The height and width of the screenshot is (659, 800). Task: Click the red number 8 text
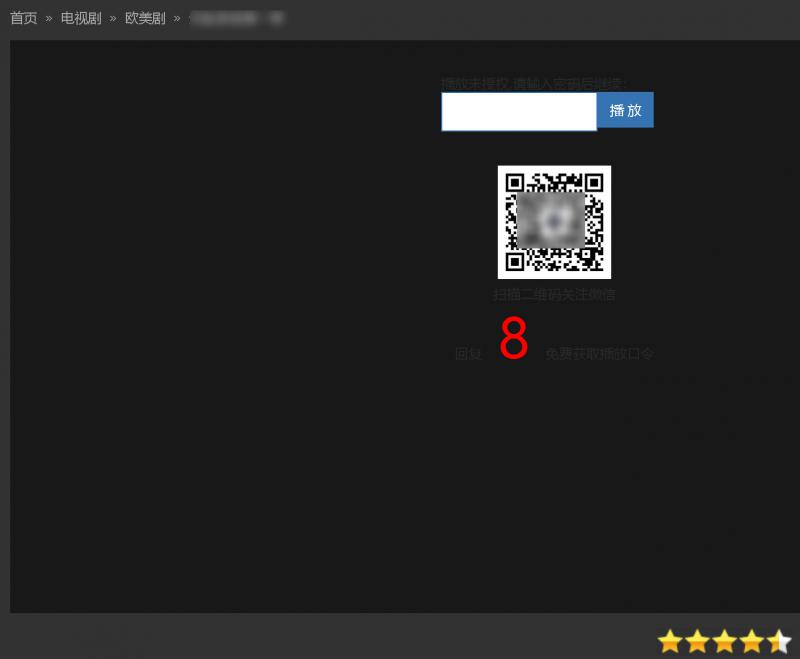tap(514, 338)
